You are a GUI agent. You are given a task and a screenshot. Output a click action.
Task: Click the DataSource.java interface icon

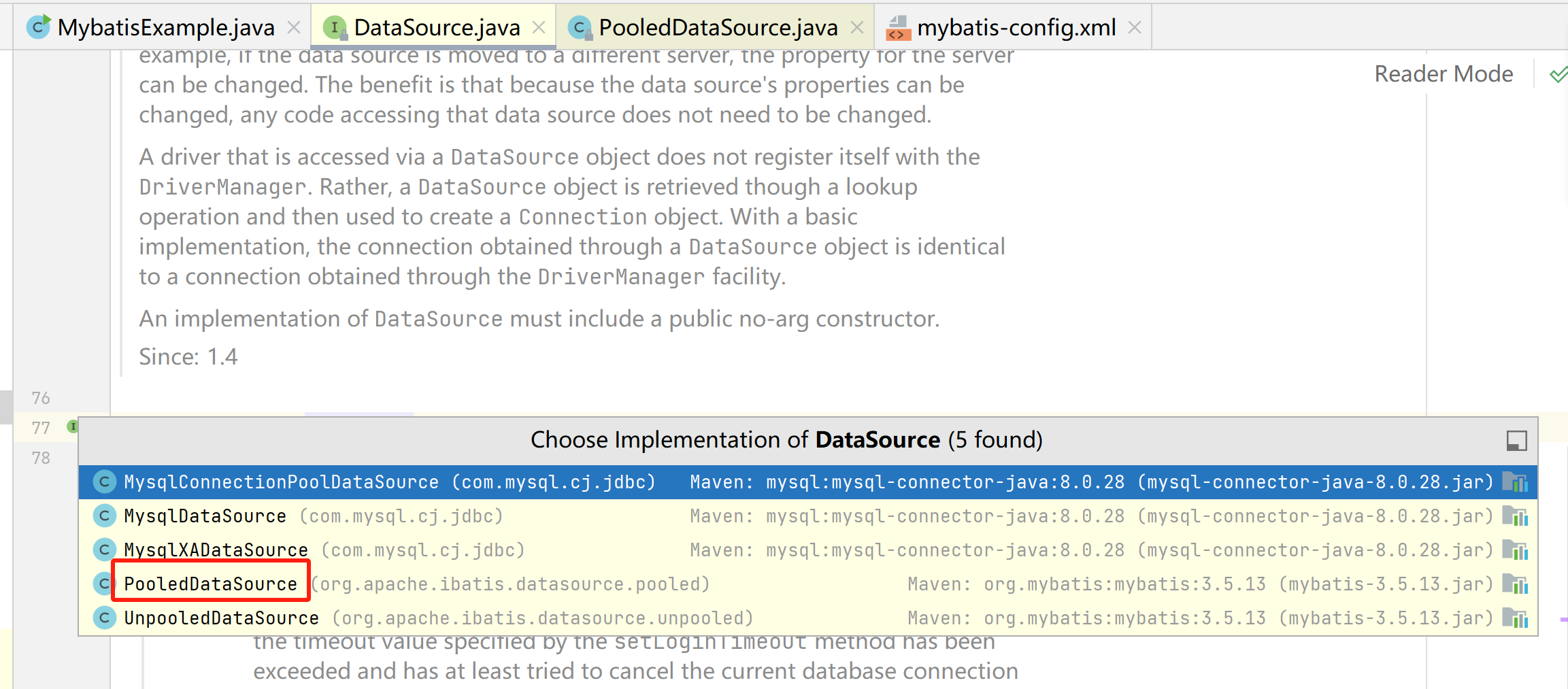[x=334, y=27]
